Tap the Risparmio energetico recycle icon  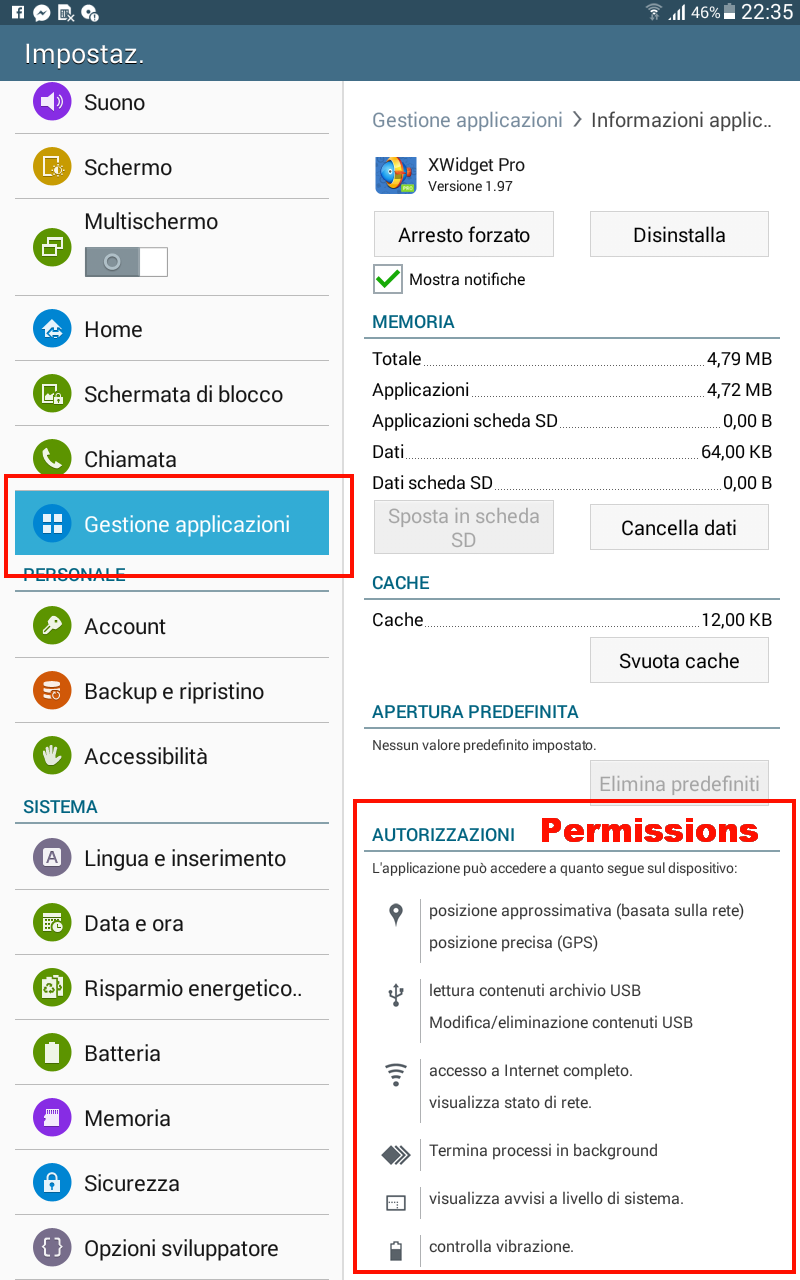52,988
